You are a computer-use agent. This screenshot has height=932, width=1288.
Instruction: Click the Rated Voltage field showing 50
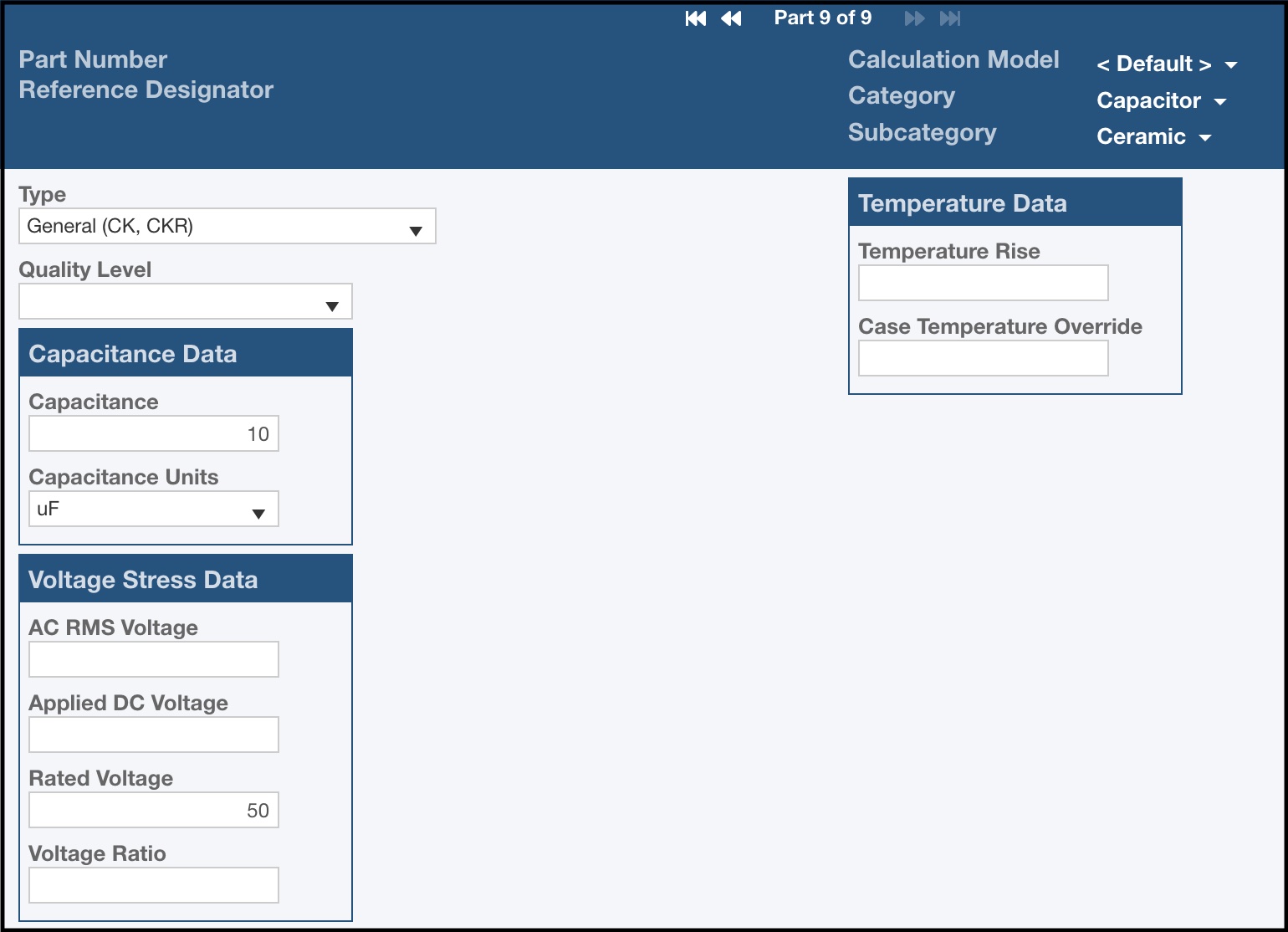[x=153, y=809]
